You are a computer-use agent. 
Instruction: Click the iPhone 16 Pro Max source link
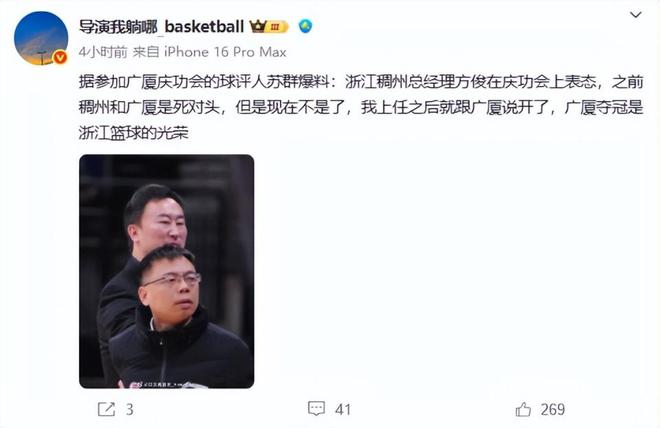[x=225, y=52]
